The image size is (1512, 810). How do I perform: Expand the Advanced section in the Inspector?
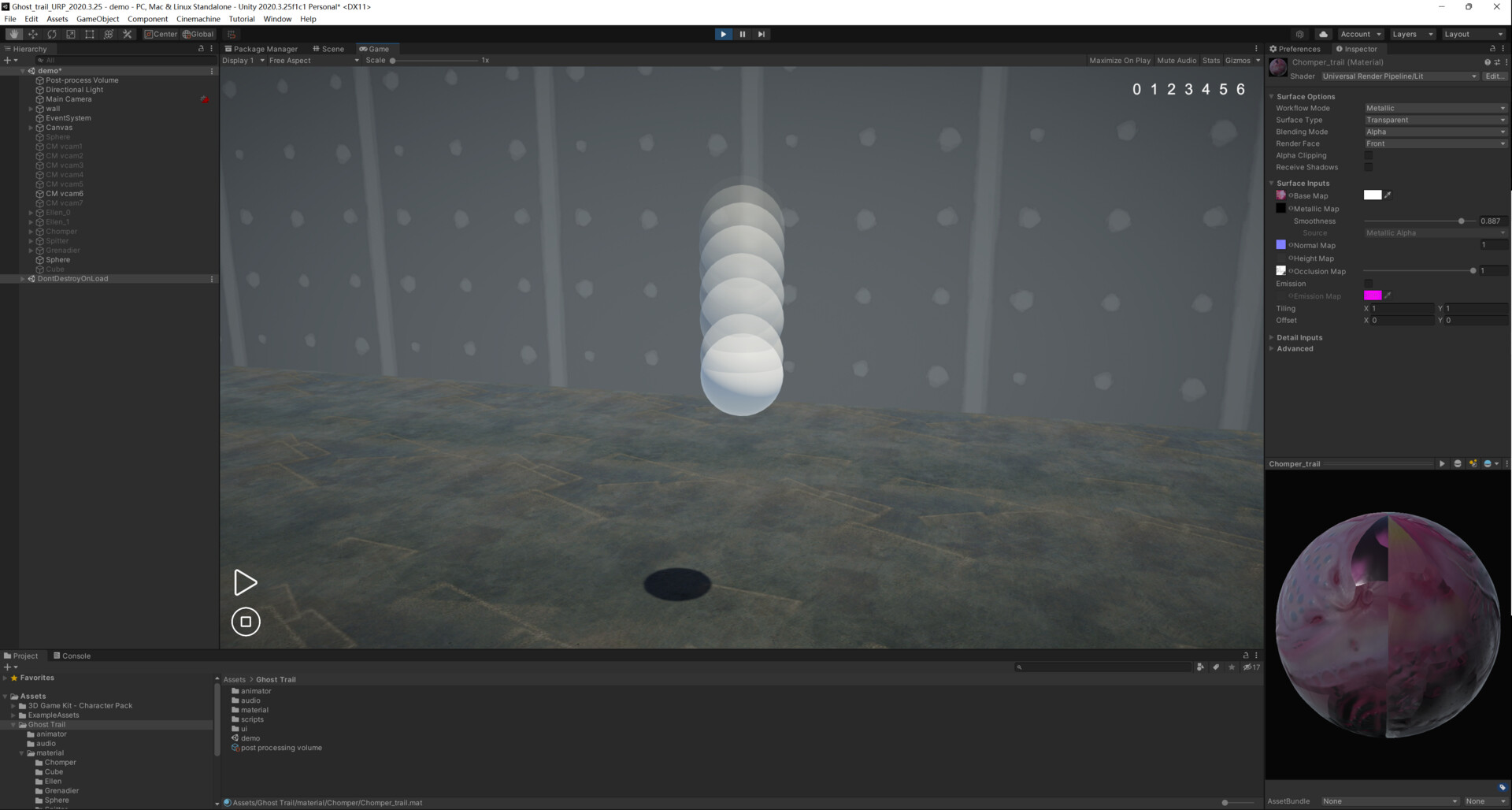pyautogui.click(x=1294, y=348)
